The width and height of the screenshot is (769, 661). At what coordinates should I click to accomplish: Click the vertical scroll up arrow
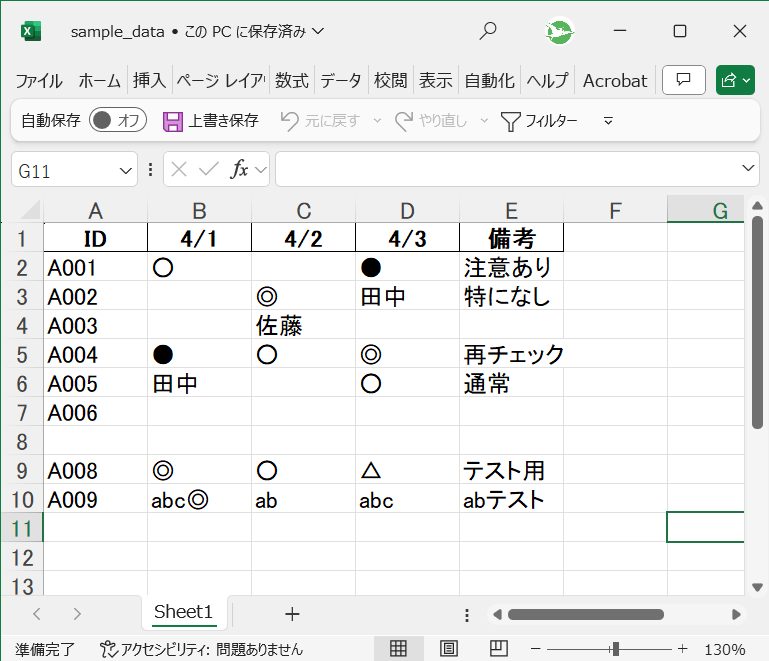(x=757, y=205)
